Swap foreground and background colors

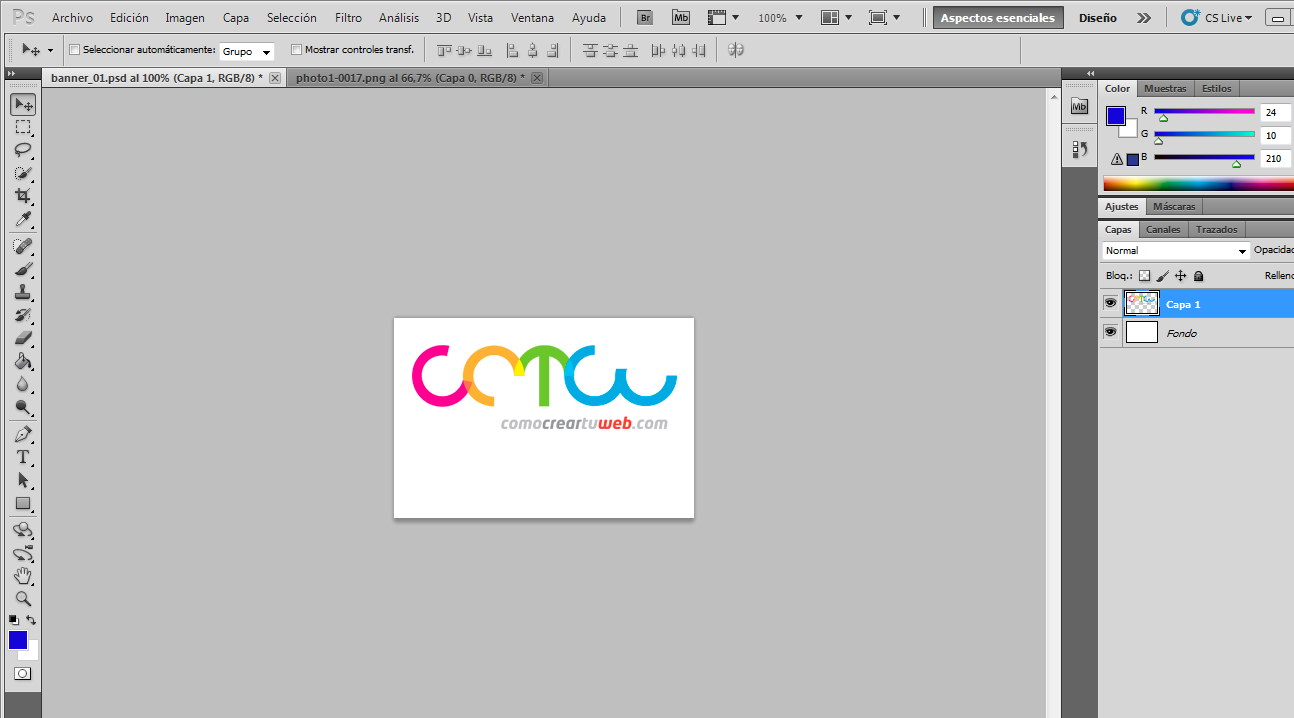32,620
